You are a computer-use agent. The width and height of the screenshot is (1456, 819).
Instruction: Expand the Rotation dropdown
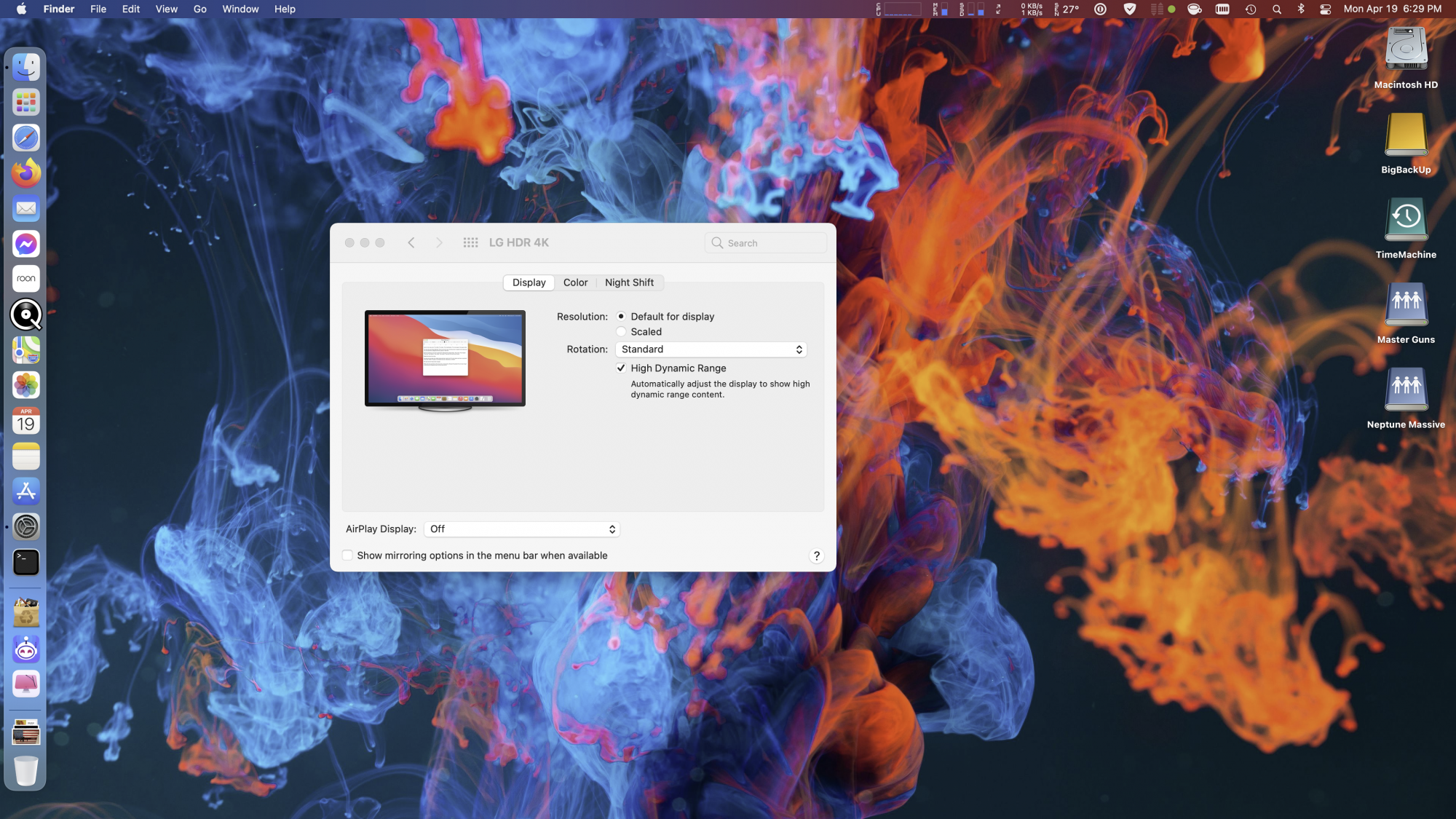pos(711,349)
